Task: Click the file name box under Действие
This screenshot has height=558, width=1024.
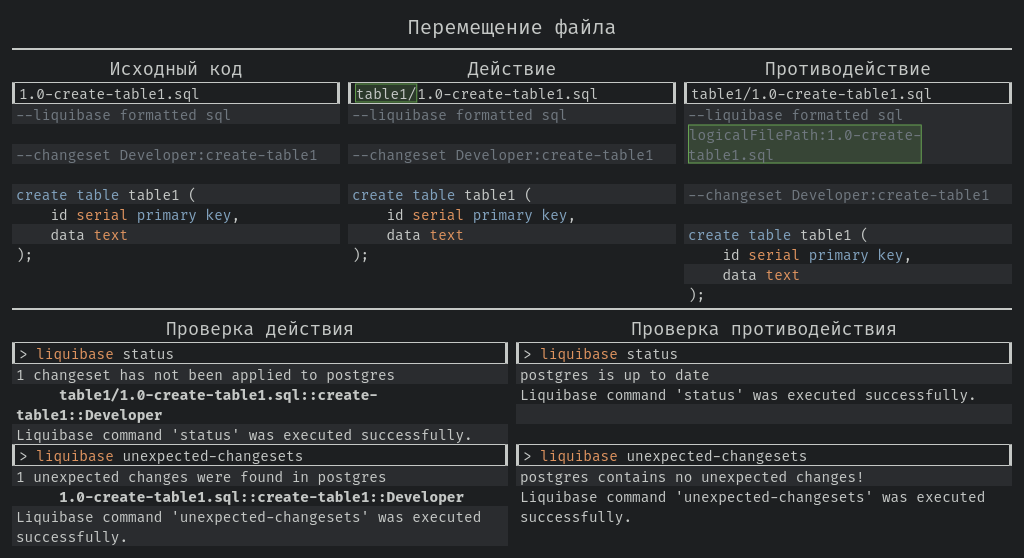Action: [x=511, y=93]
